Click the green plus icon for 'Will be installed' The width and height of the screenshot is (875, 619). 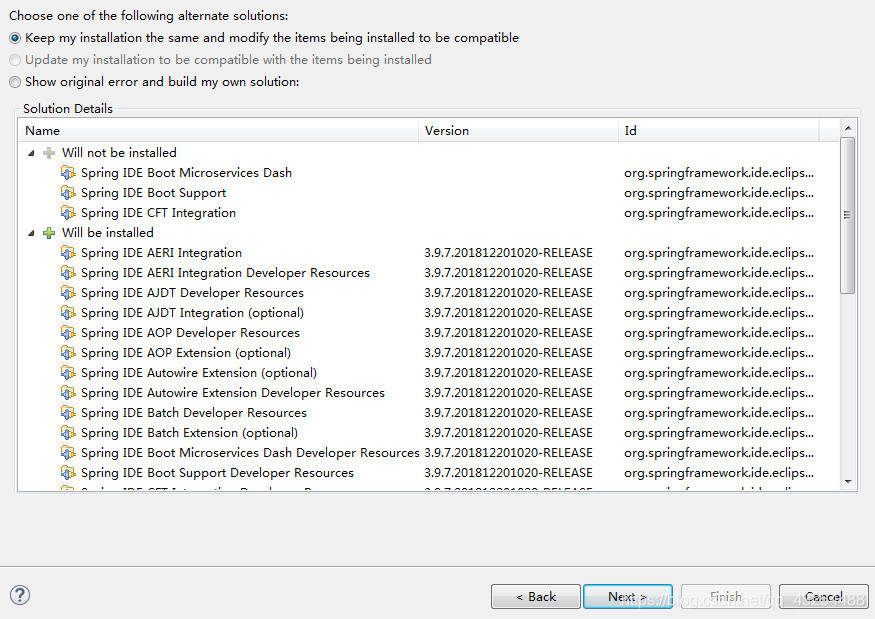point(49,233)
